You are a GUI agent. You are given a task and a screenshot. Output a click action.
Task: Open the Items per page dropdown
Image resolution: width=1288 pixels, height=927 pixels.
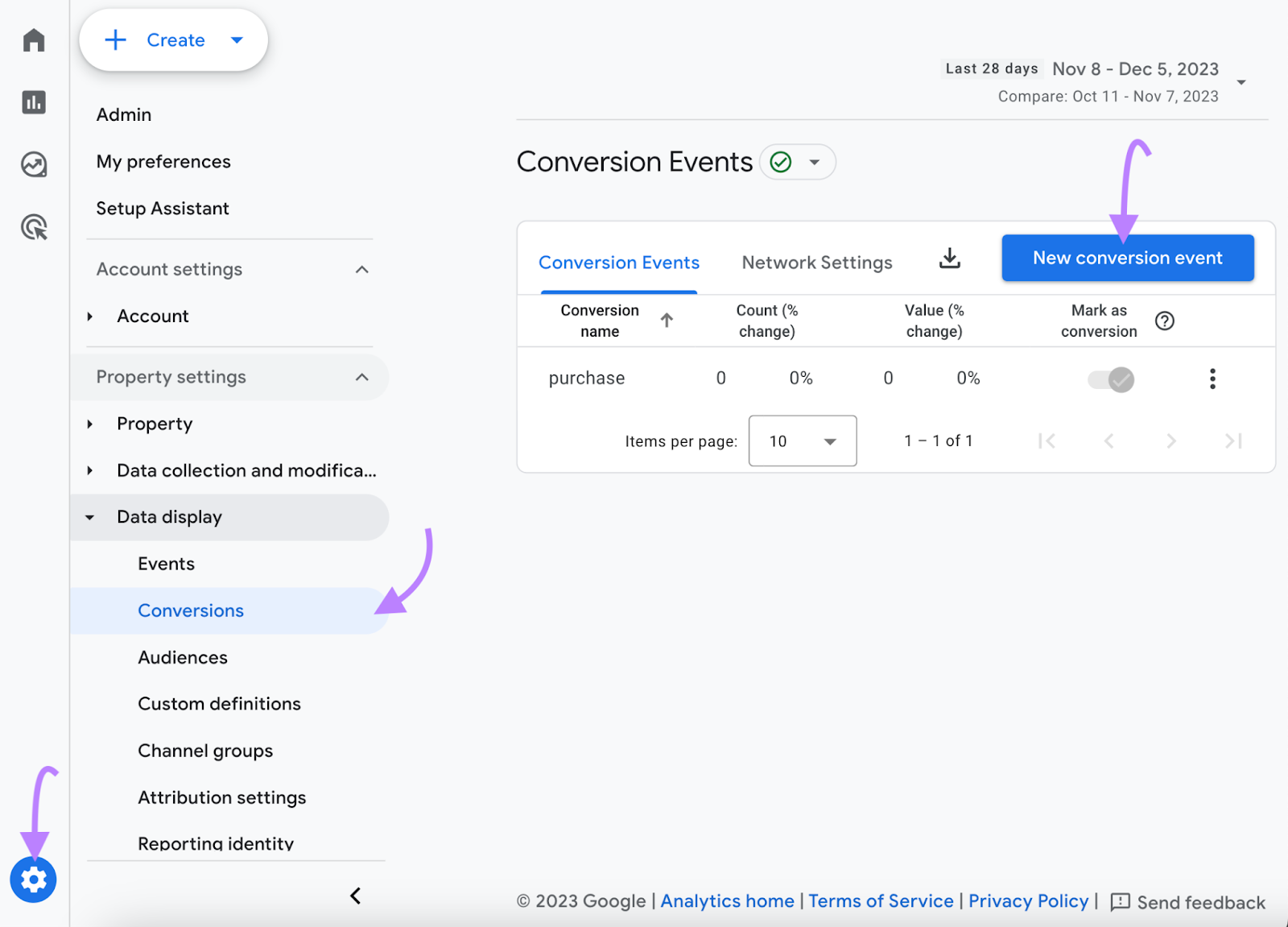802,441
